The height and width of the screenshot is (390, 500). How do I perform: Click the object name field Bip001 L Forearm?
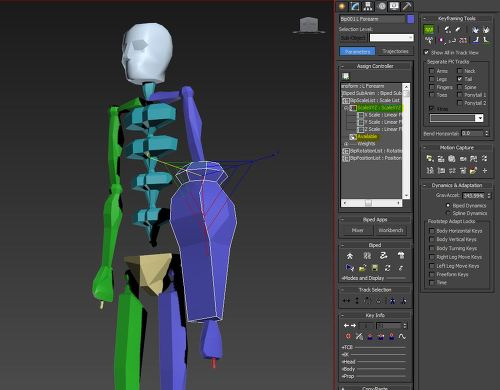[372, 19]
